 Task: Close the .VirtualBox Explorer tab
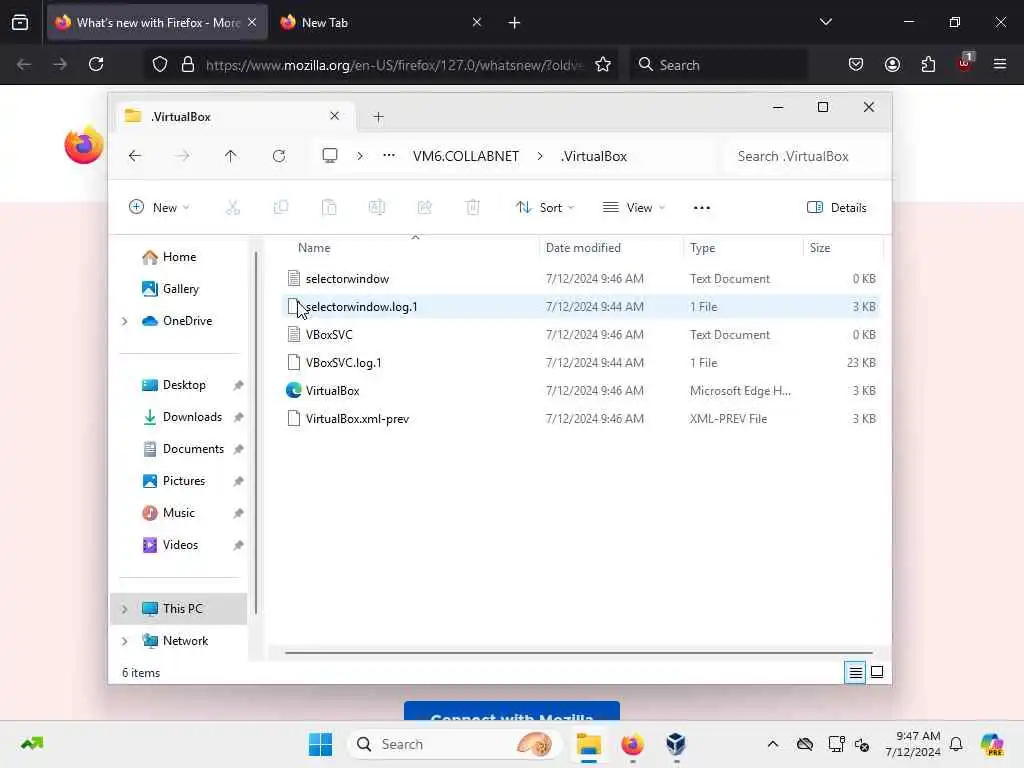(334, 116)
